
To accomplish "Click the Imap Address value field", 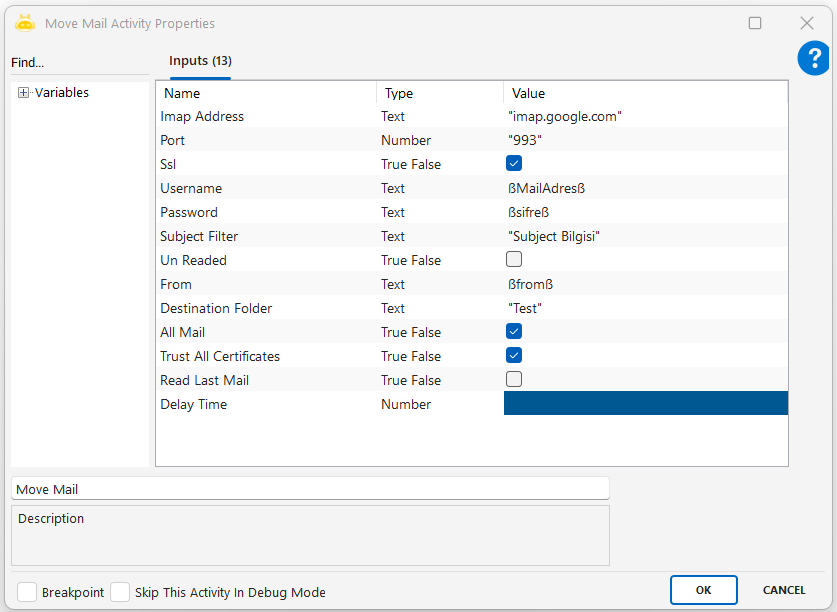I will coord(645,116).
